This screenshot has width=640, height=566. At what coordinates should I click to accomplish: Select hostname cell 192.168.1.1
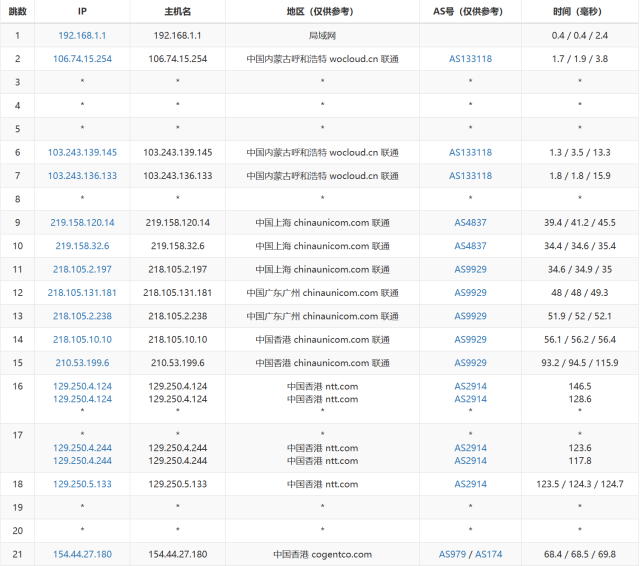(178, 36)
